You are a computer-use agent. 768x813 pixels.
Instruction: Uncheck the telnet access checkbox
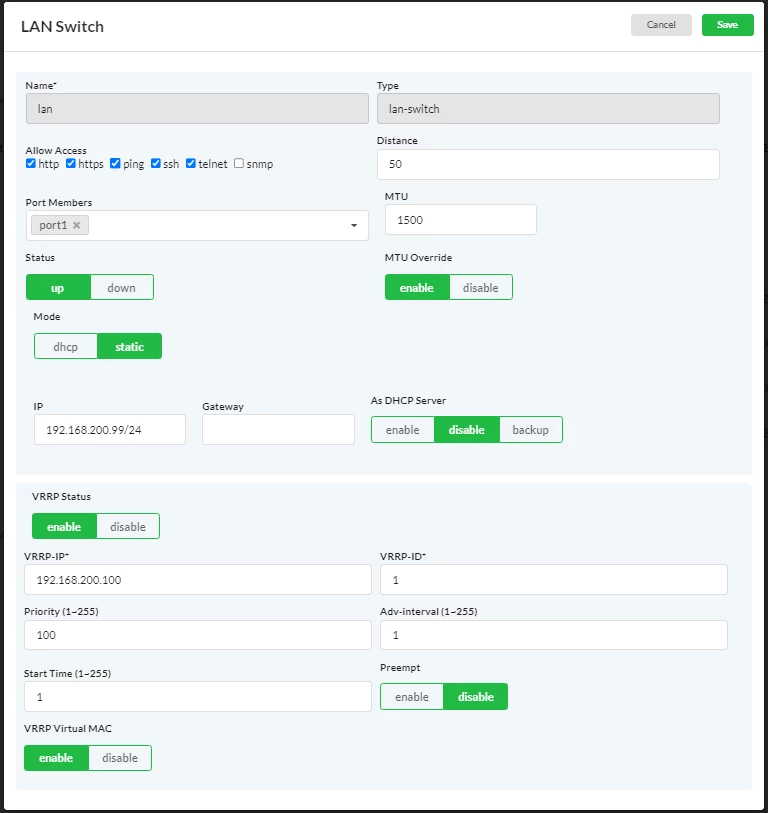coord(191,164)
